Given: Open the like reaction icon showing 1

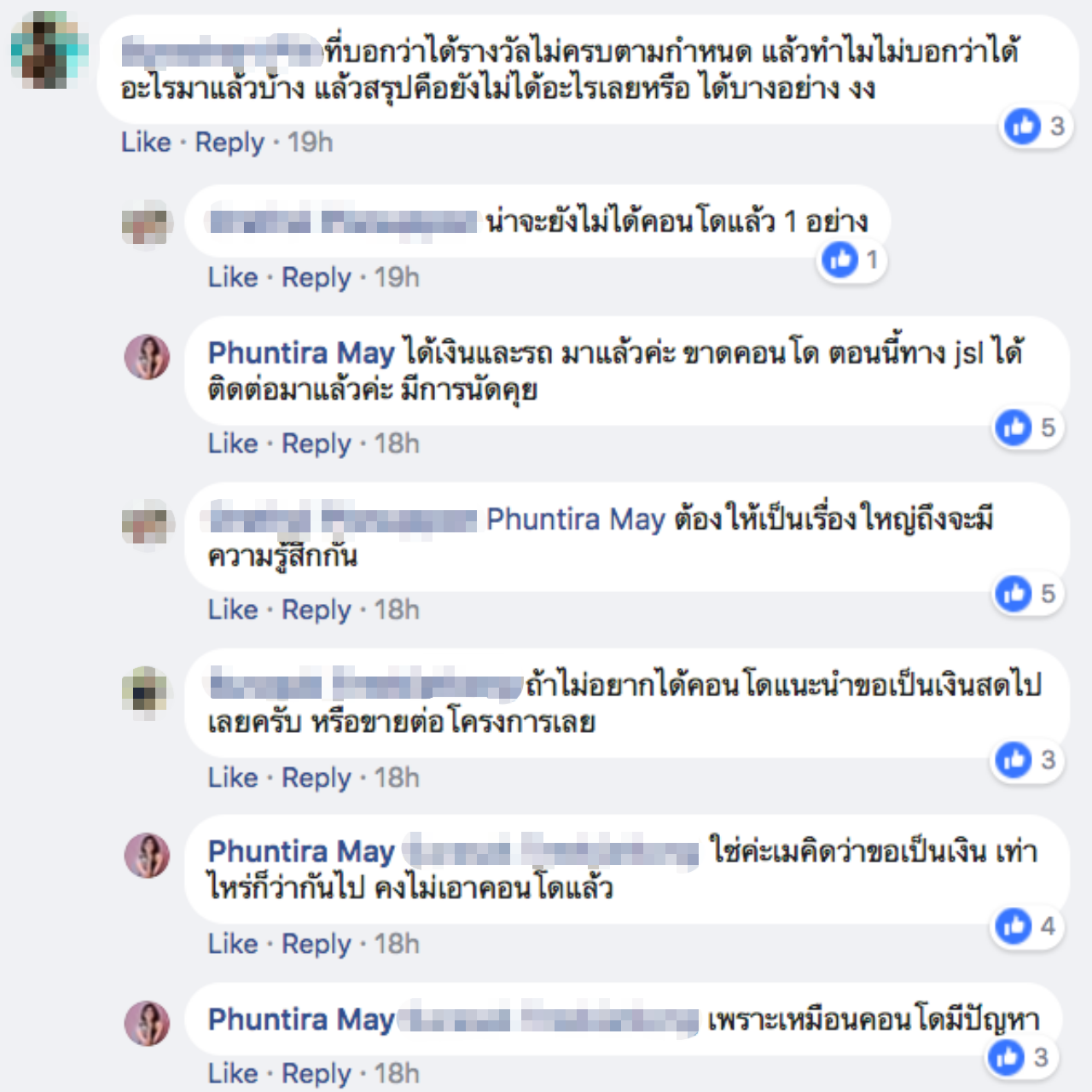Looking at the screenshot, I should click(839, 259).
